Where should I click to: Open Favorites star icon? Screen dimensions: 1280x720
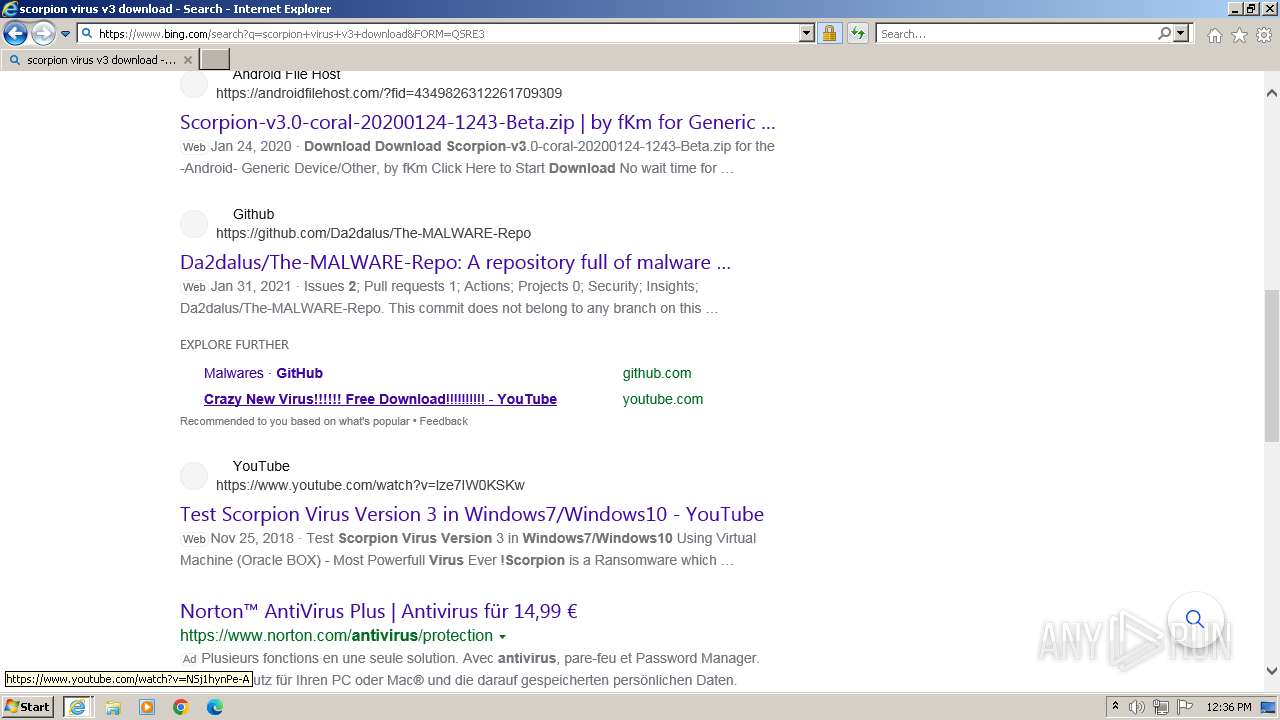1239,35
